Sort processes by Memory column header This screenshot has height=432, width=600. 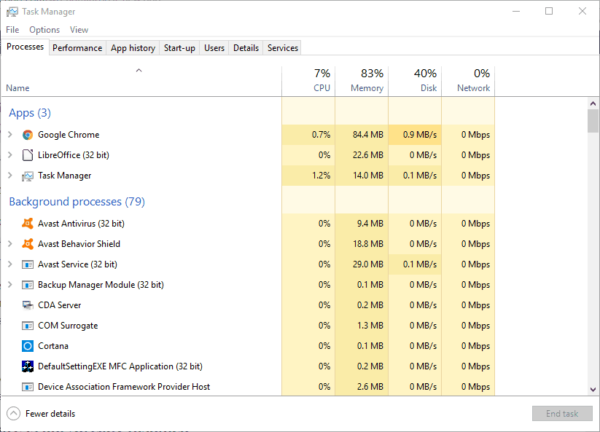[x=362, y=80]
